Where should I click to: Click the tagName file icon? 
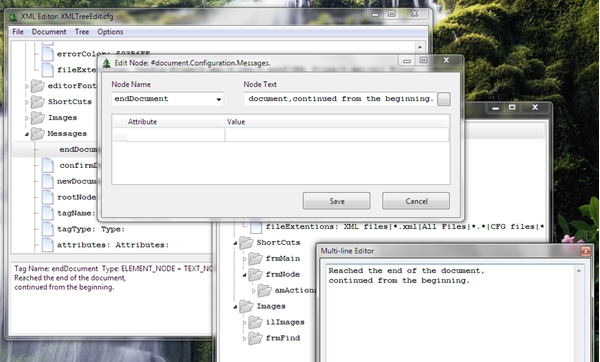pyautogui.click(x=47, y=213)
